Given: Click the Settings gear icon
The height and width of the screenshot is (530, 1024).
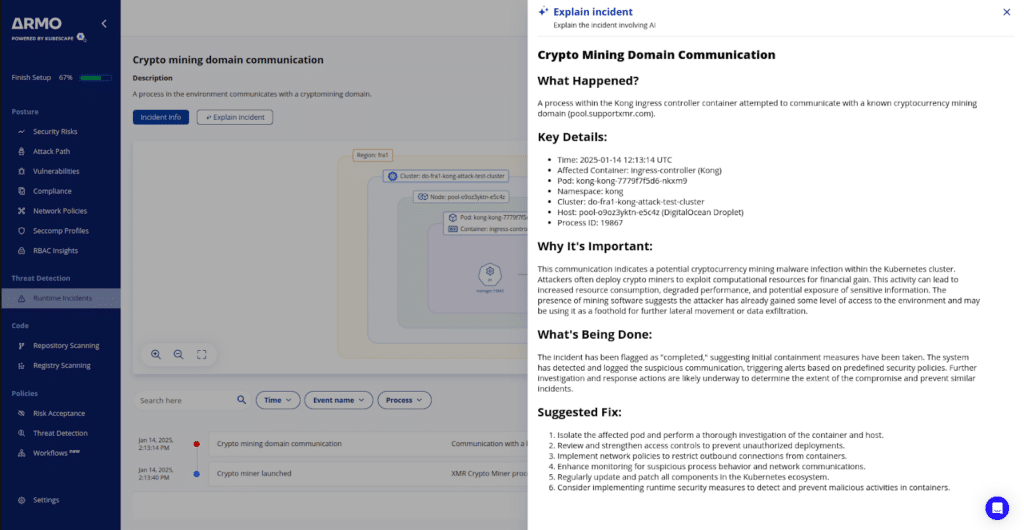Looking at the screenshot, I should 21,501.
